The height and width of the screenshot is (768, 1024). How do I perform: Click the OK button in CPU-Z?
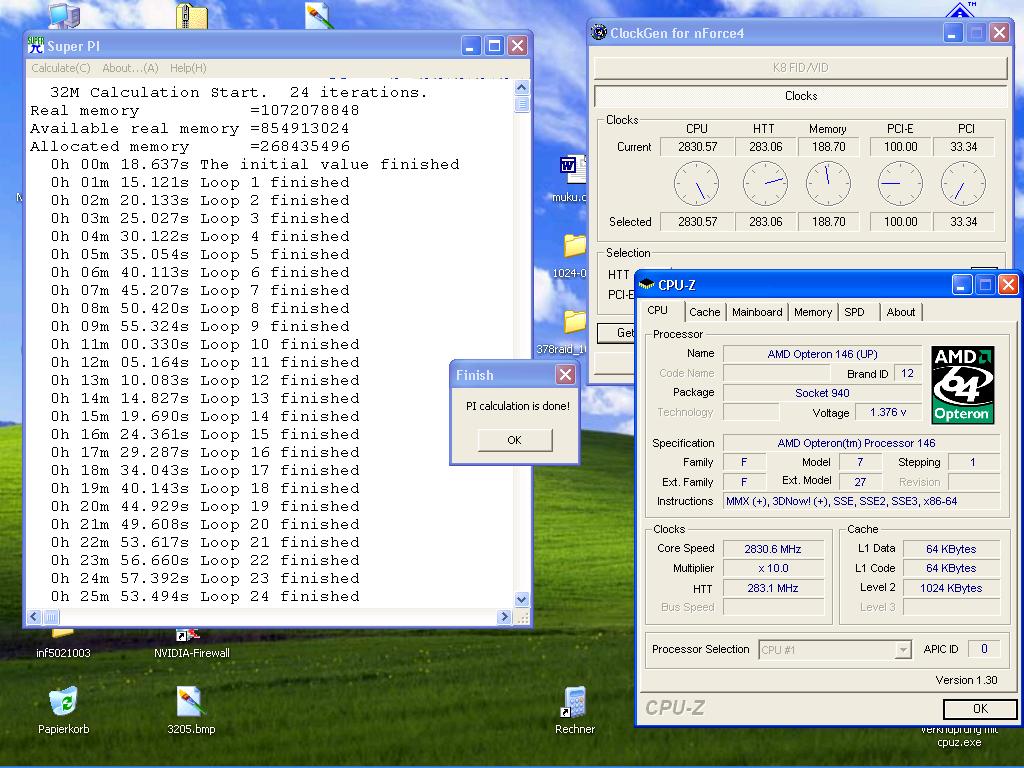coord(979,709)
